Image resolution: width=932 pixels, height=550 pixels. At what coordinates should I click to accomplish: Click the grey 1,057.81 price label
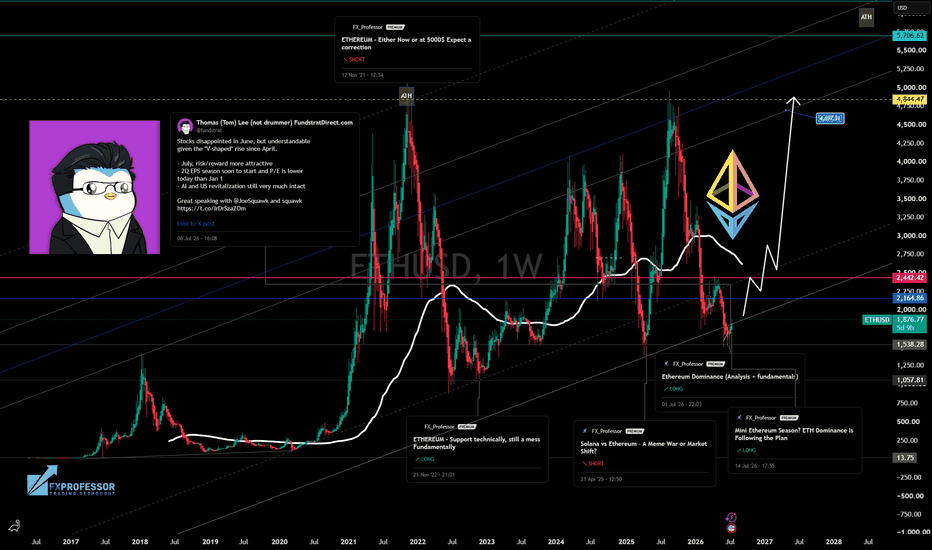coord(909,380)
